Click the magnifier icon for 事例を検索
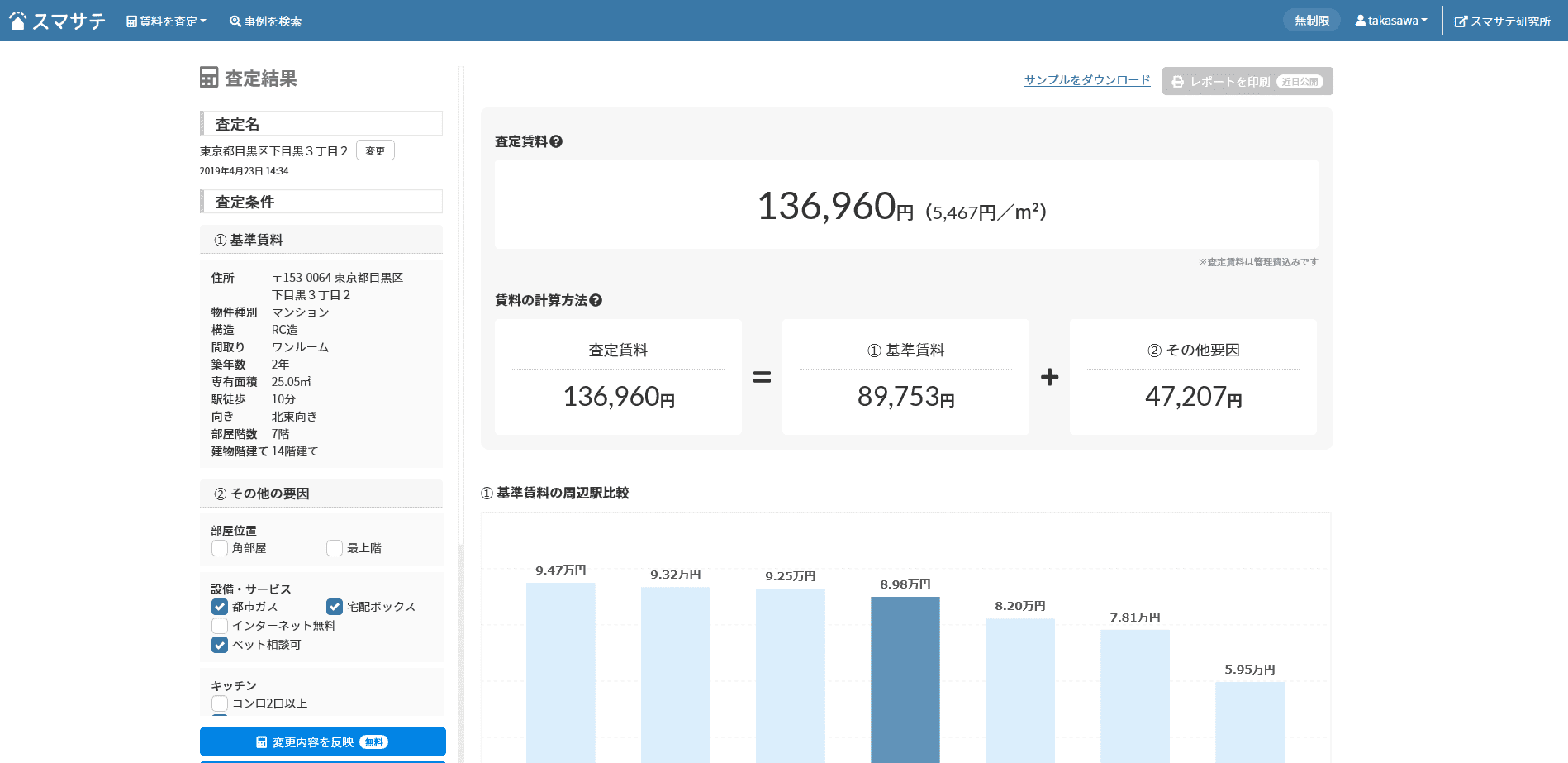The image size is (1568, 763). point(235,21)
